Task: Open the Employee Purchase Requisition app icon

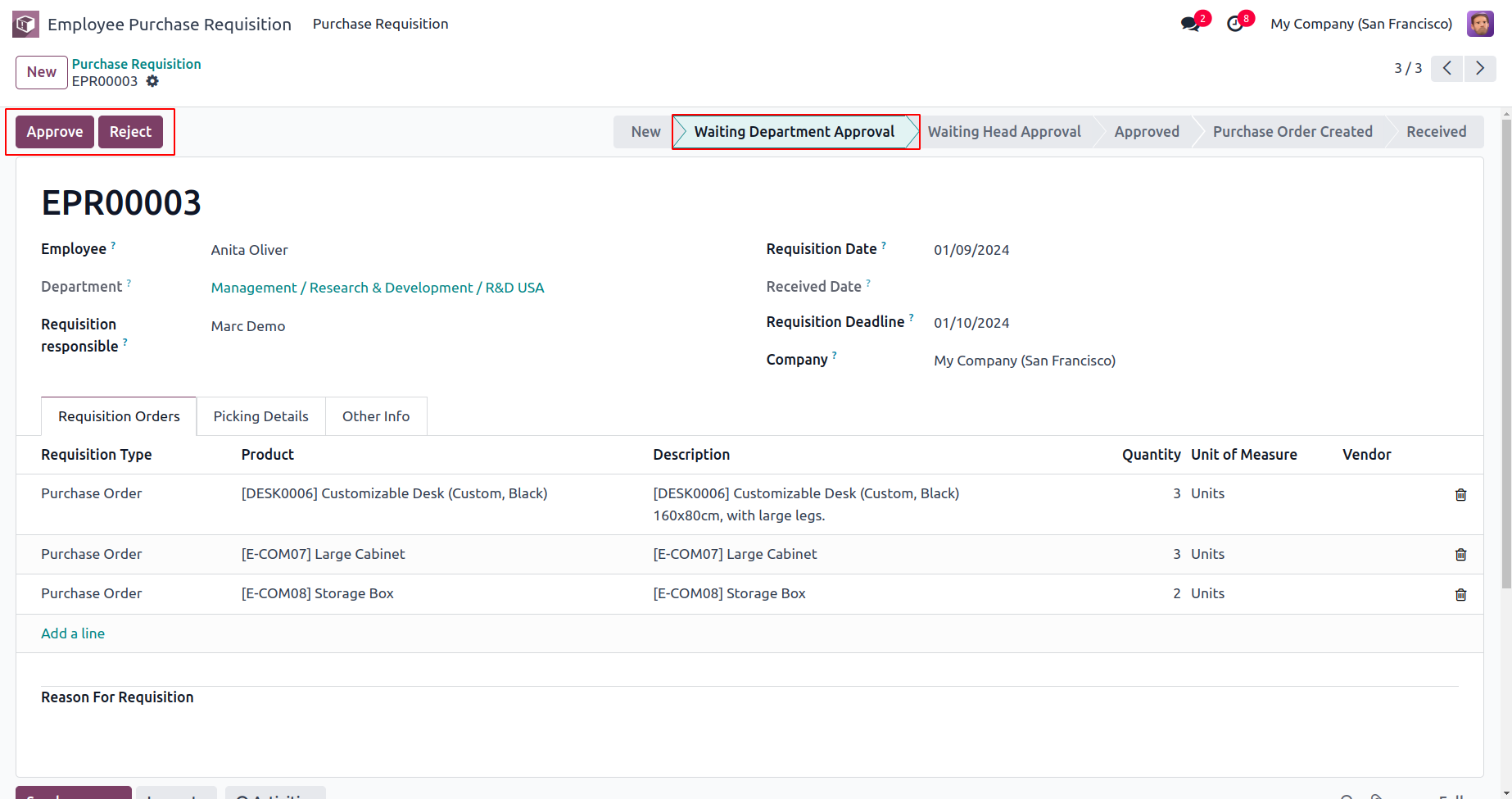Action: click(x=25, y=24)
